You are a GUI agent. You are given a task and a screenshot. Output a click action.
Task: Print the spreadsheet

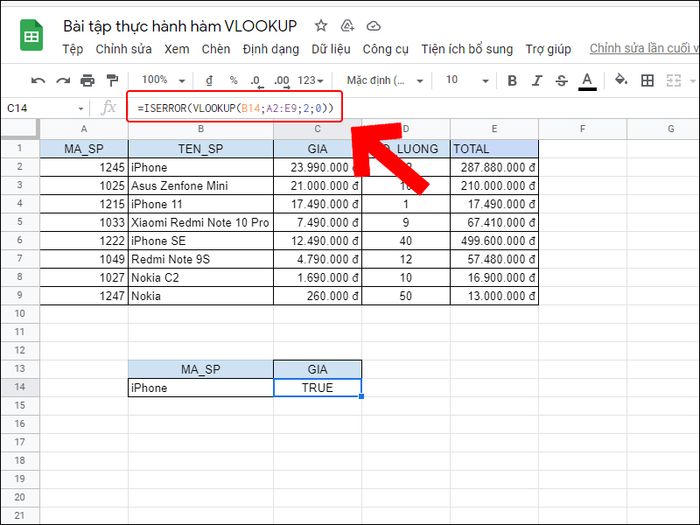pyautogui.click(x=88, y=80)
